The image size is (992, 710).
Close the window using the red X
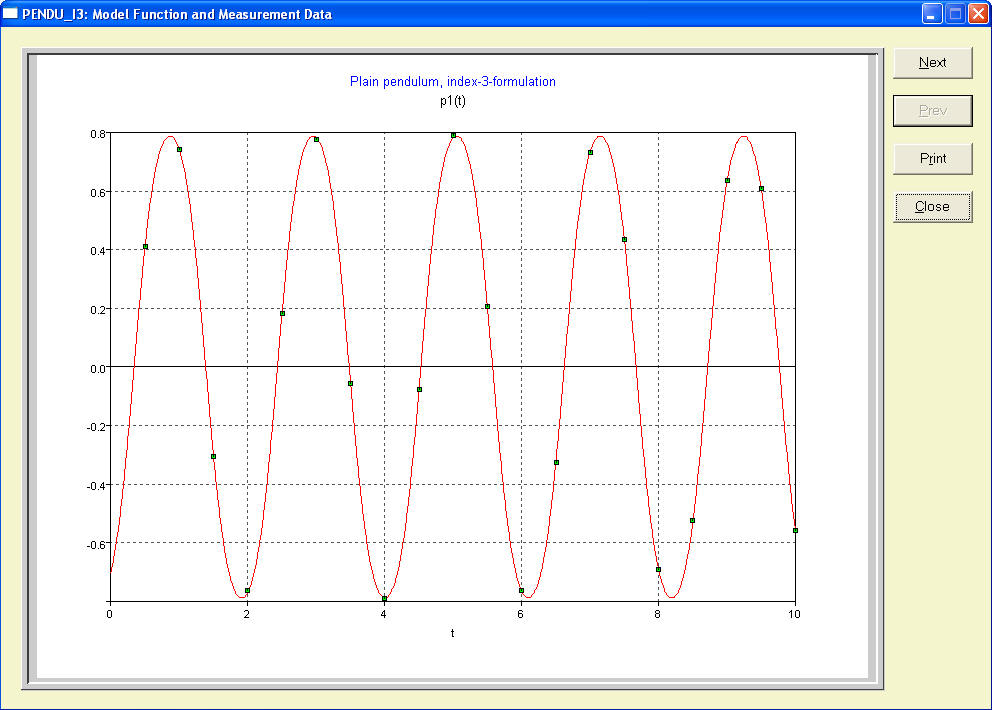pos(977,14)
